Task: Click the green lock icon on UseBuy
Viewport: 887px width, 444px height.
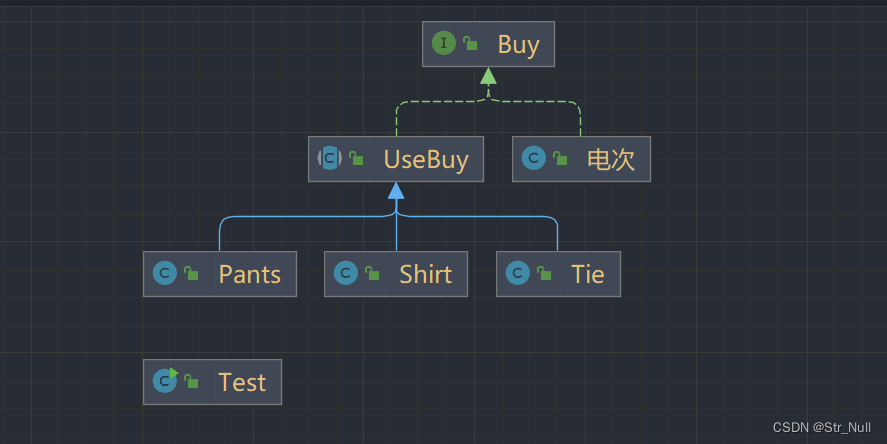Action: (x=356, y=159)
